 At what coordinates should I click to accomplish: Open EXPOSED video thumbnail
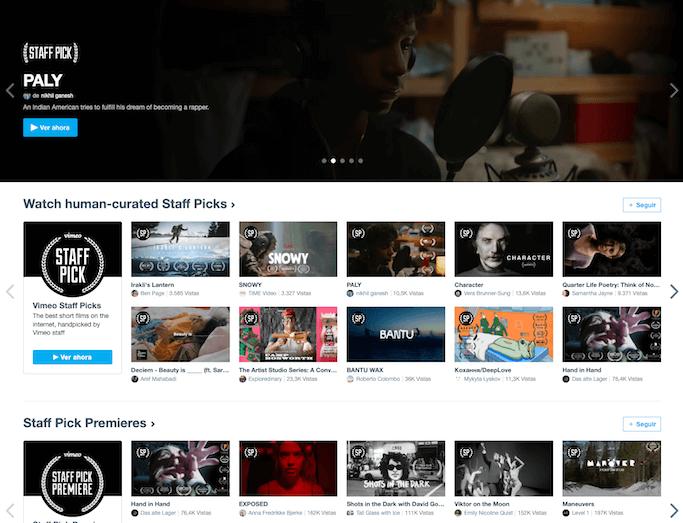[x=288, y=468]
